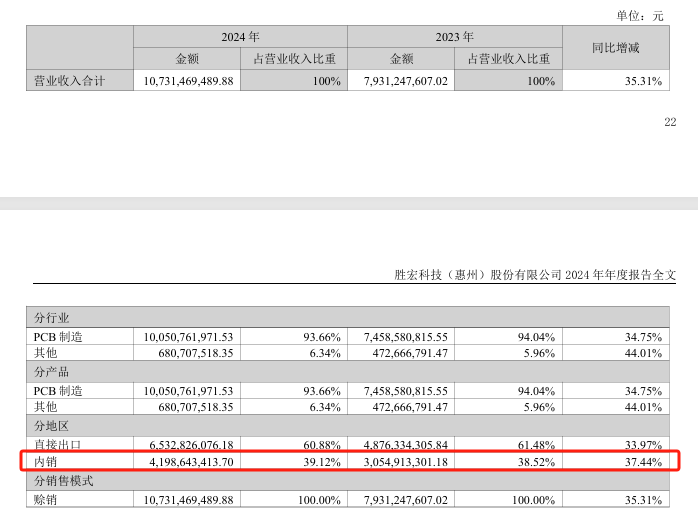Click the 单位：元 unit label
This screenshot has height=523, width=698.
point(640,16)
